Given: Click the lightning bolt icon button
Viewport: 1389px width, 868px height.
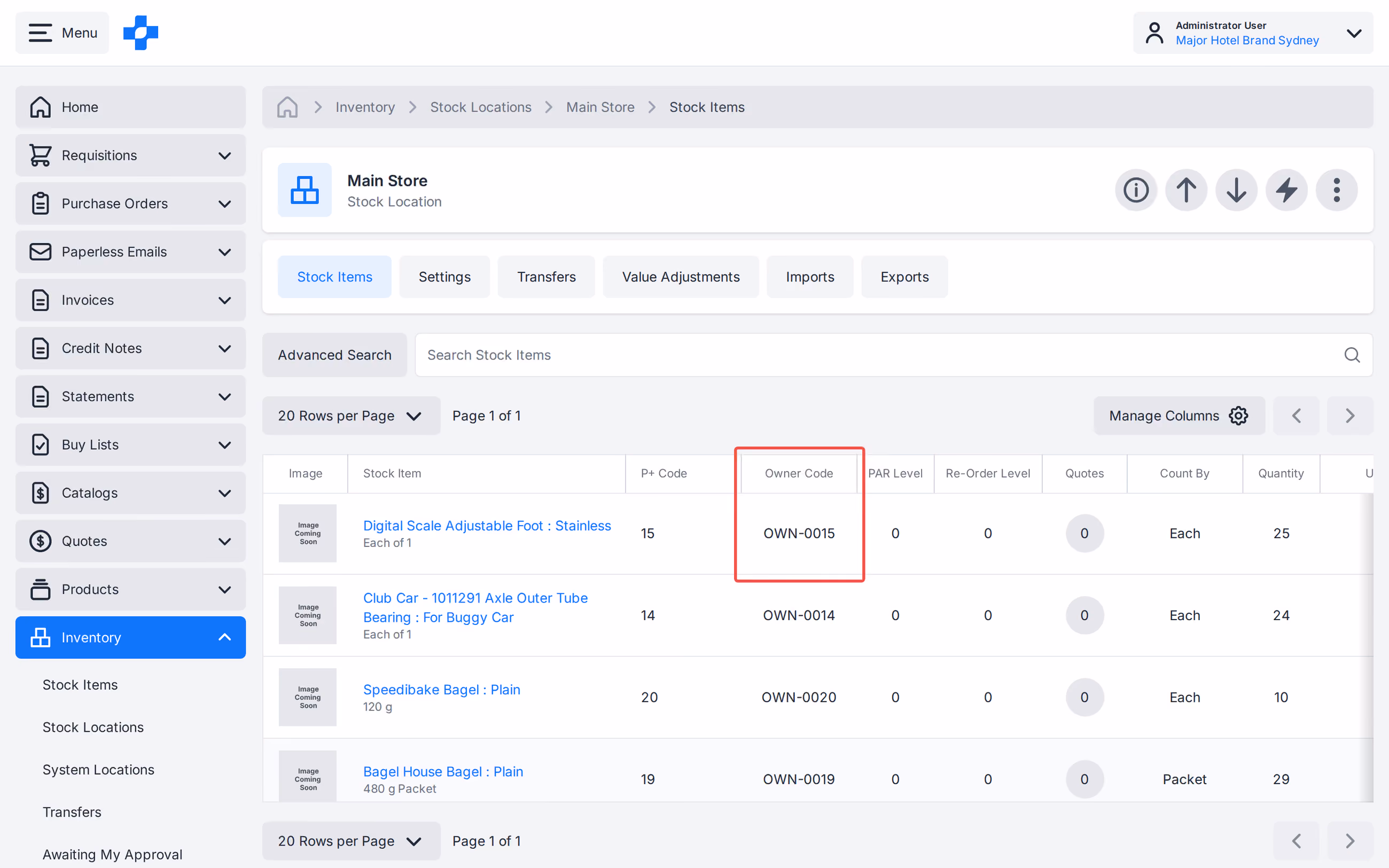Looking at the screenshot, I should [x=1286, y=190].
